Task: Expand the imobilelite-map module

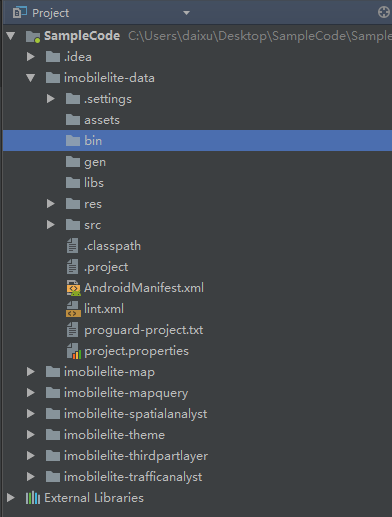Action: point(31,372)
